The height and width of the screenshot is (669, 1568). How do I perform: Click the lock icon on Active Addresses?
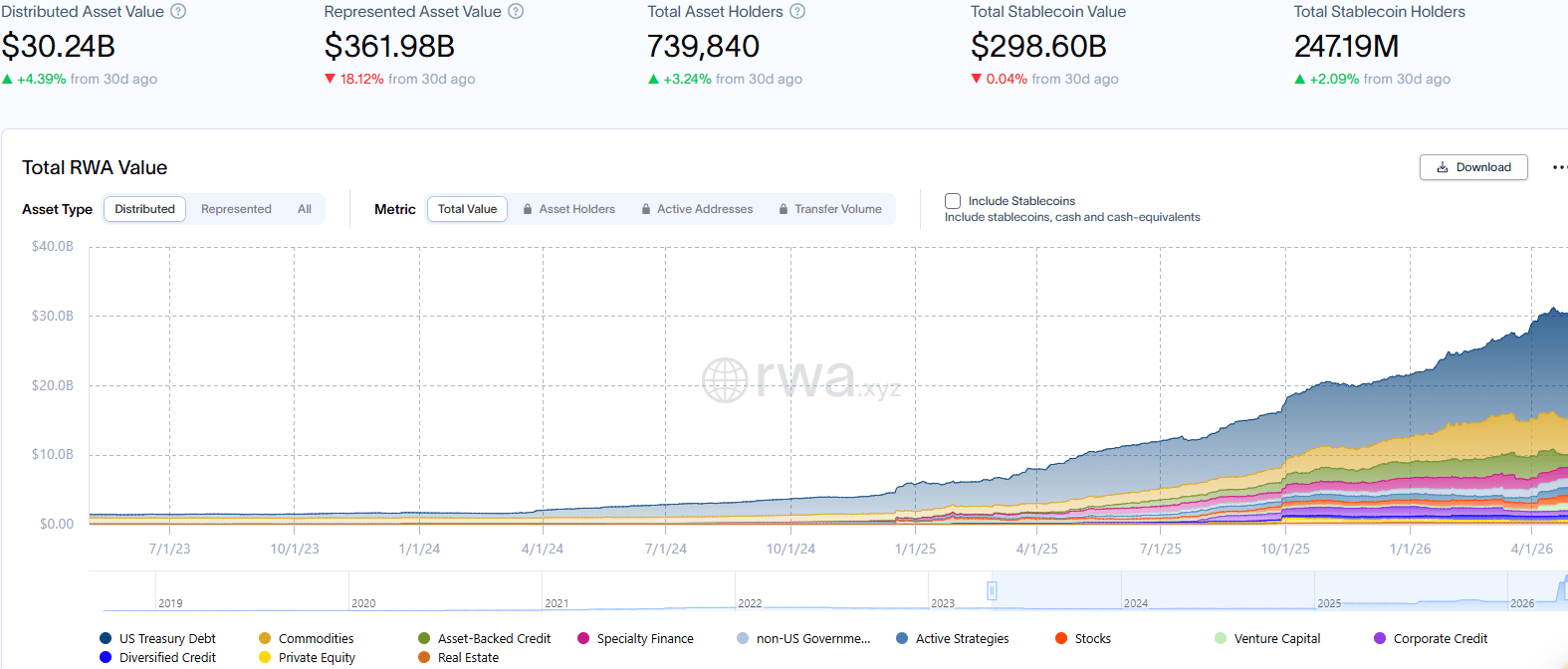pyautogui.click(x=646, y=209)
